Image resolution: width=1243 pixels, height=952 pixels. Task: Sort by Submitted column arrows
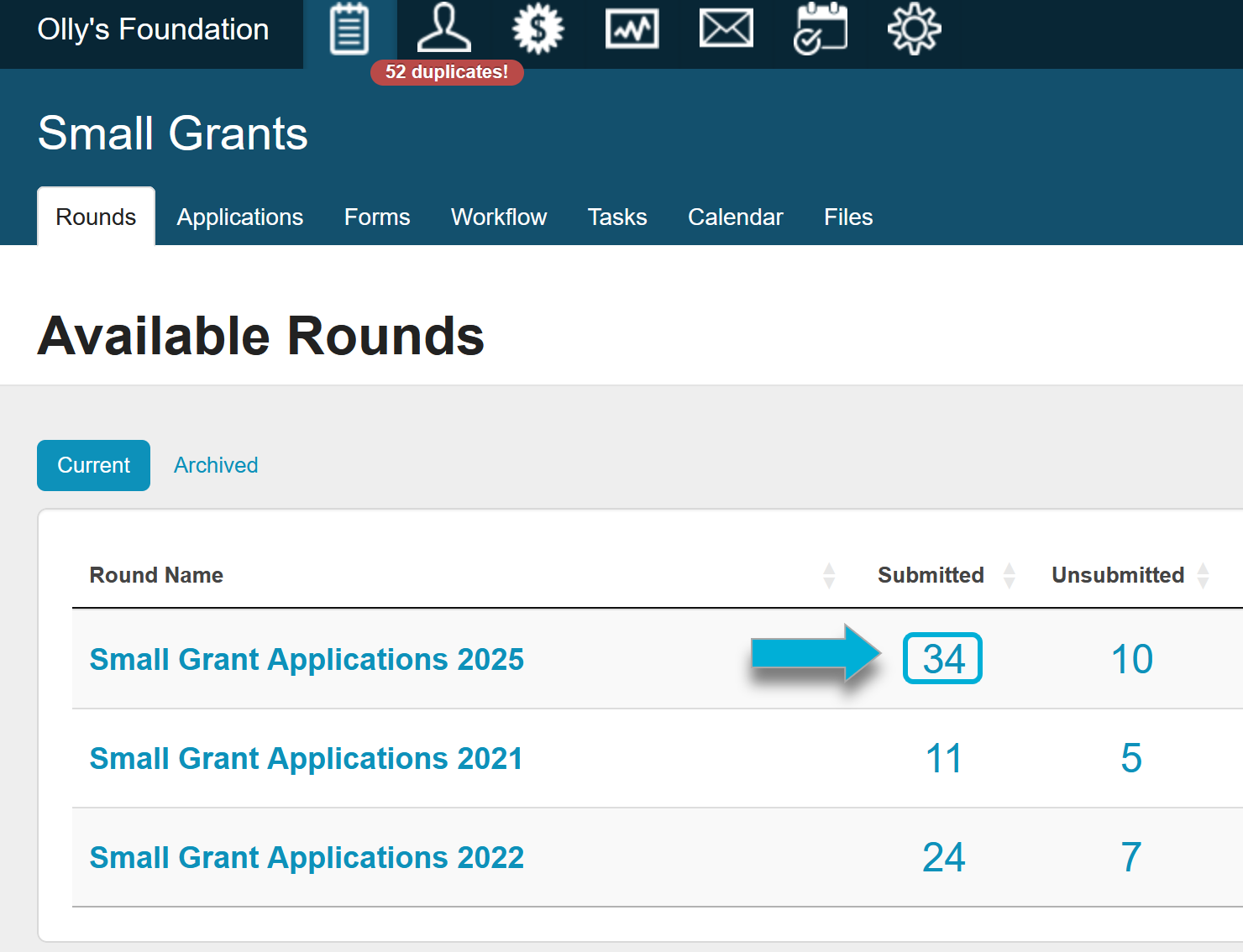tap(1010, 576)
